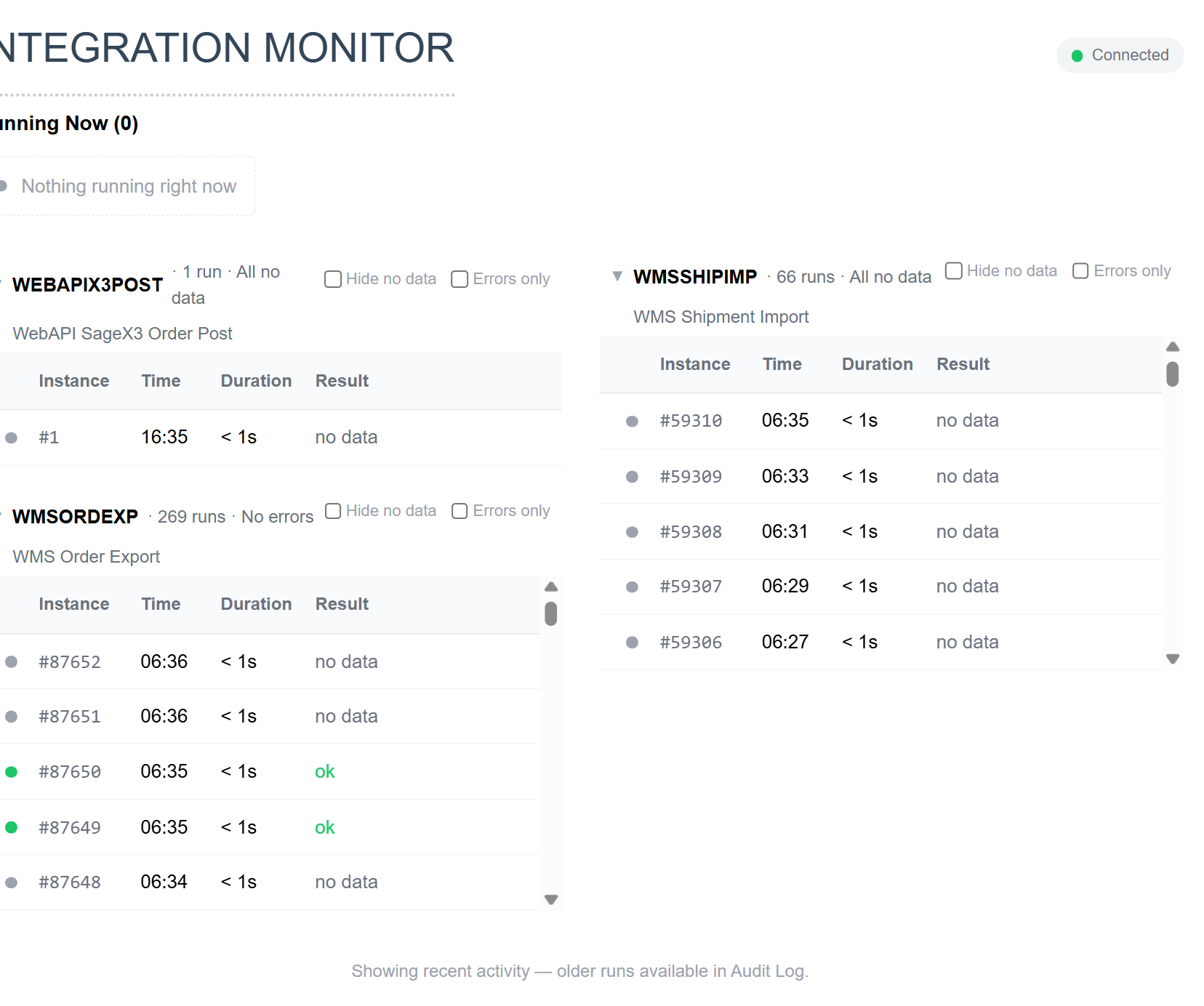Check Errors only for WMSSHIPIMP
The image size is (1204, 1006).
[1080, 271]
